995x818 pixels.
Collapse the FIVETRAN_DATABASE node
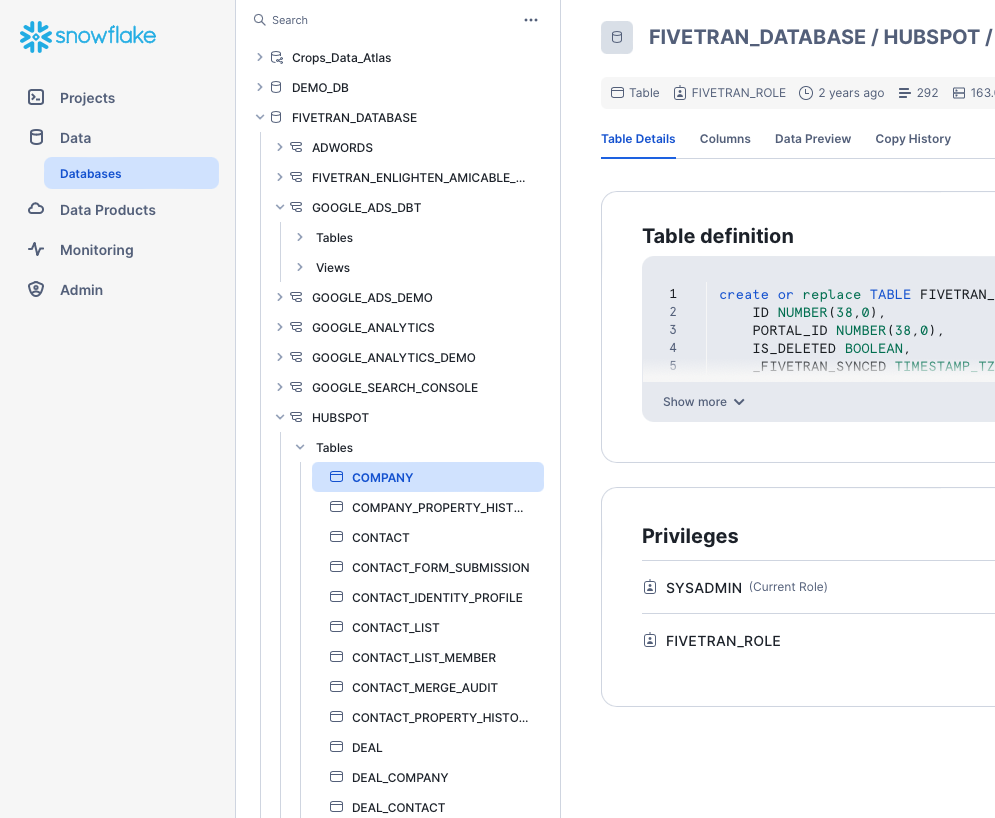pyautogui.click(x=260, y=117)
